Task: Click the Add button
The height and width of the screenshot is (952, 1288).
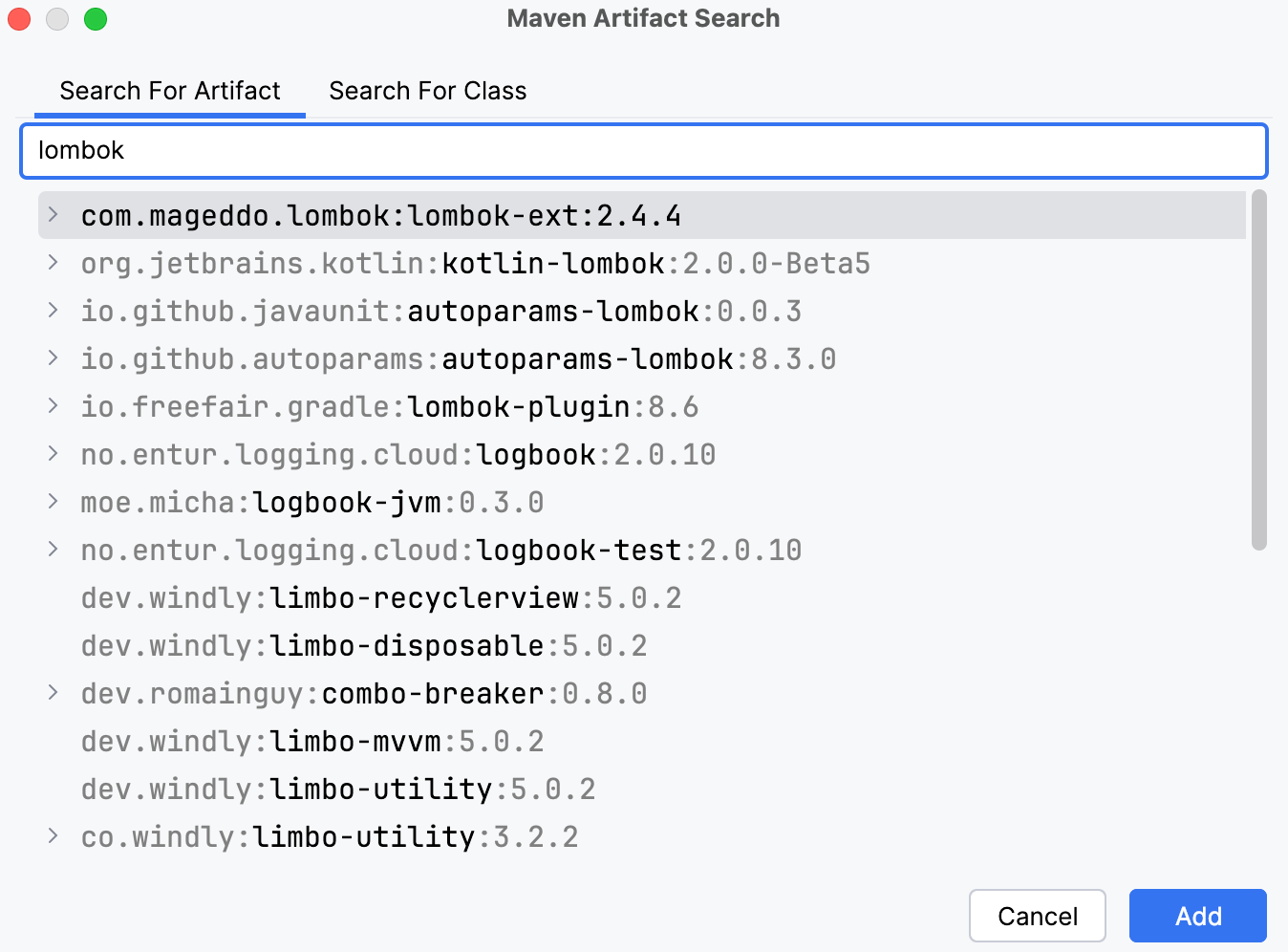Action: pos(1197,916)
